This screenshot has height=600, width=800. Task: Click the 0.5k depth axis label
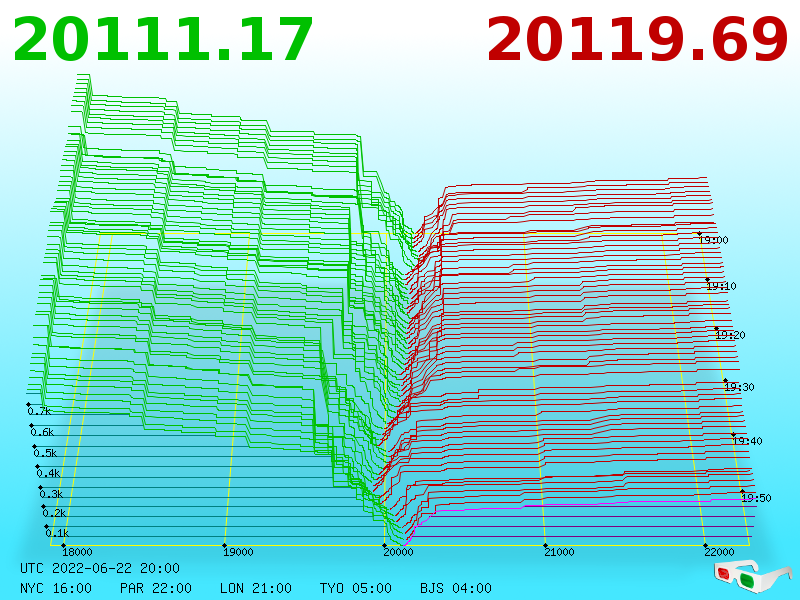(x=45, y=453)
